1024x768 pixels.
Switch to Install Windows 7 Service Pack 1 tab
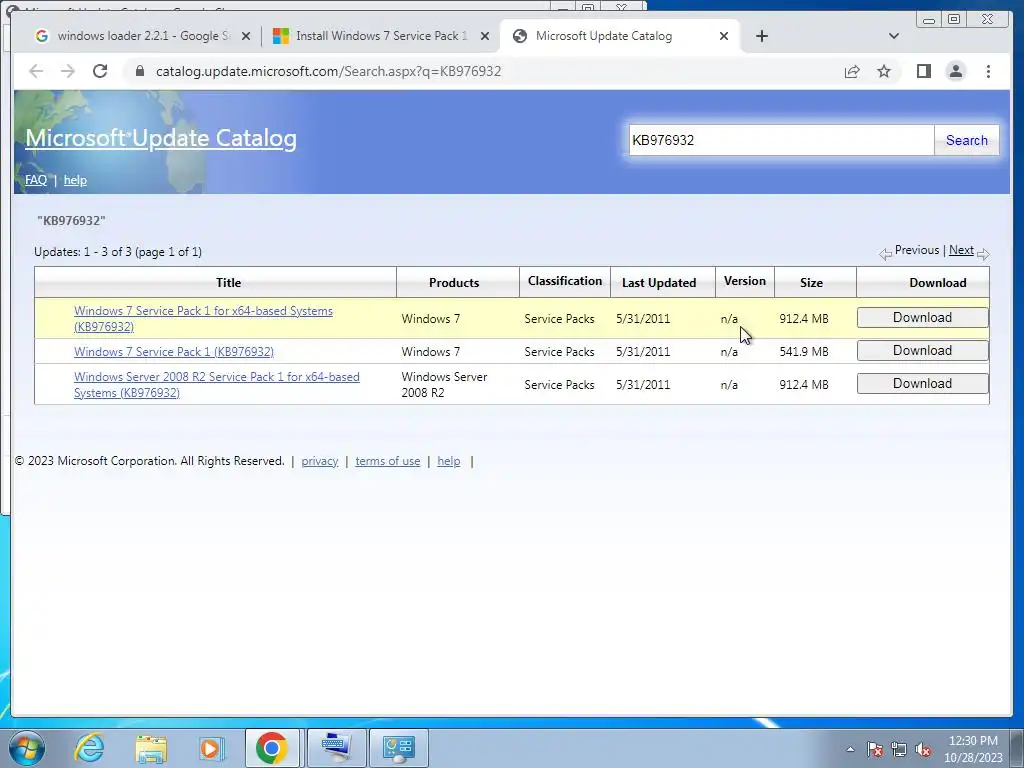[381, 36]
